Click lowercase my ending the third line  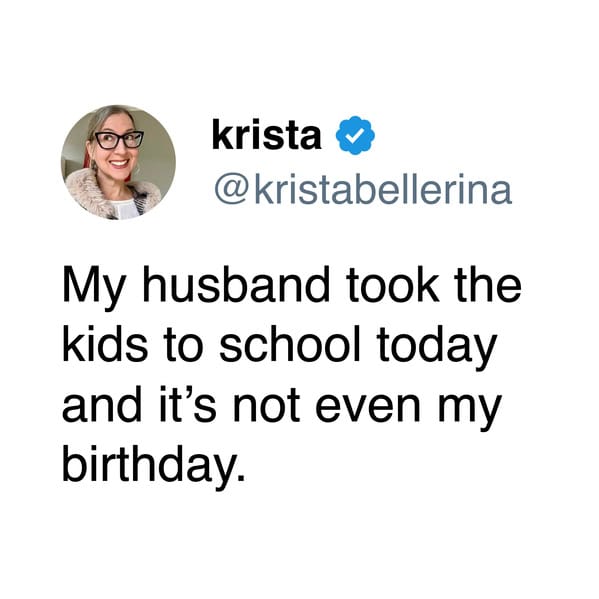pyautogui.click(x=469, y=412)
